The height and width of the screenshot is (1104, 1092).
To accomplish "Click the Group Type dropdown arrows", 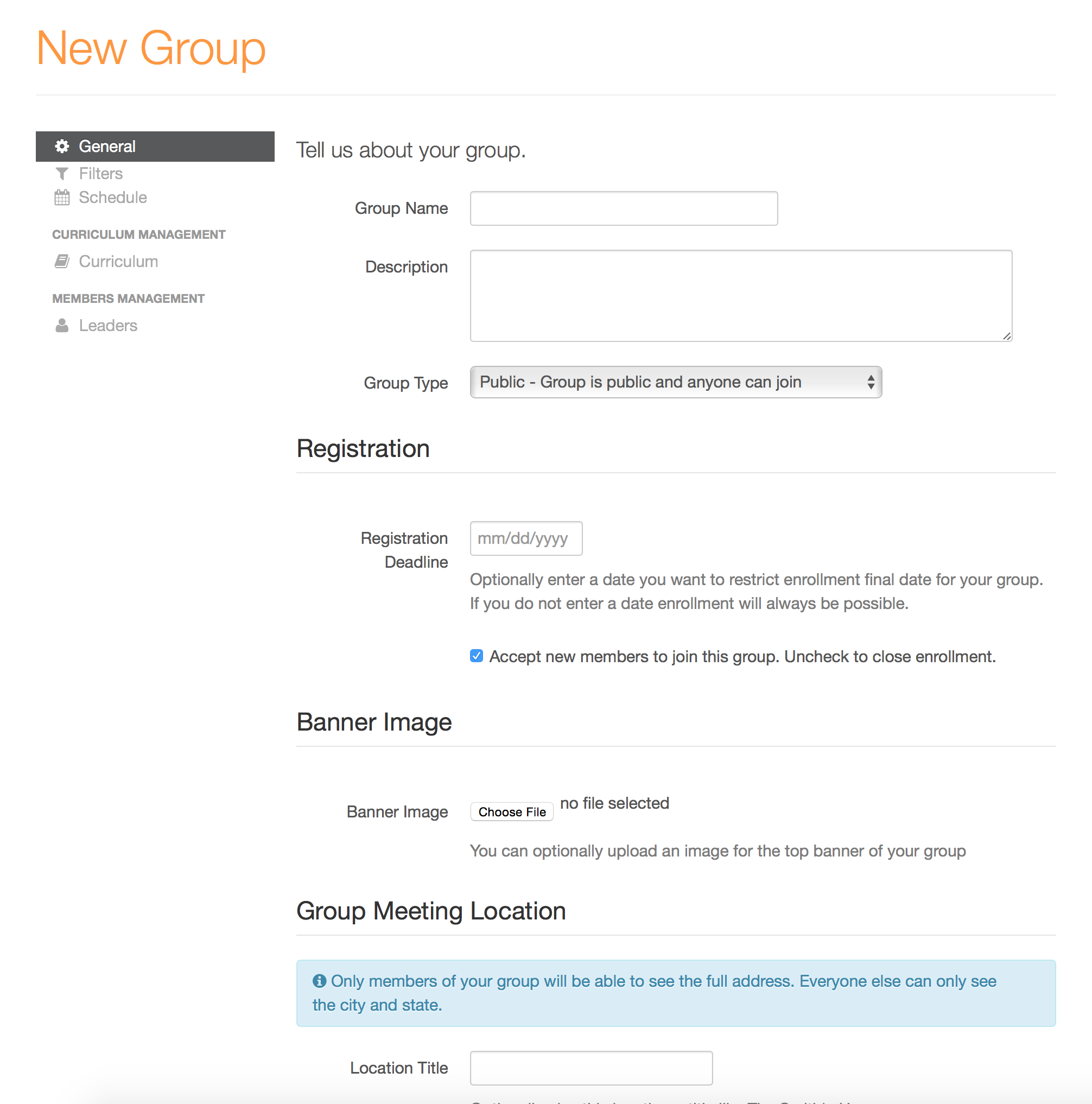I will (x=871, y=382).
